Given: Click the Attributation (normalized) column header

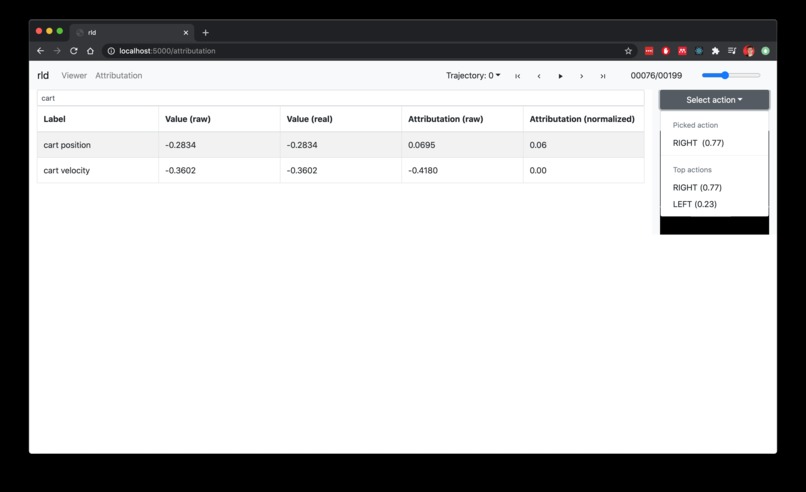Looking at the screenshot, I should (582, 119).
